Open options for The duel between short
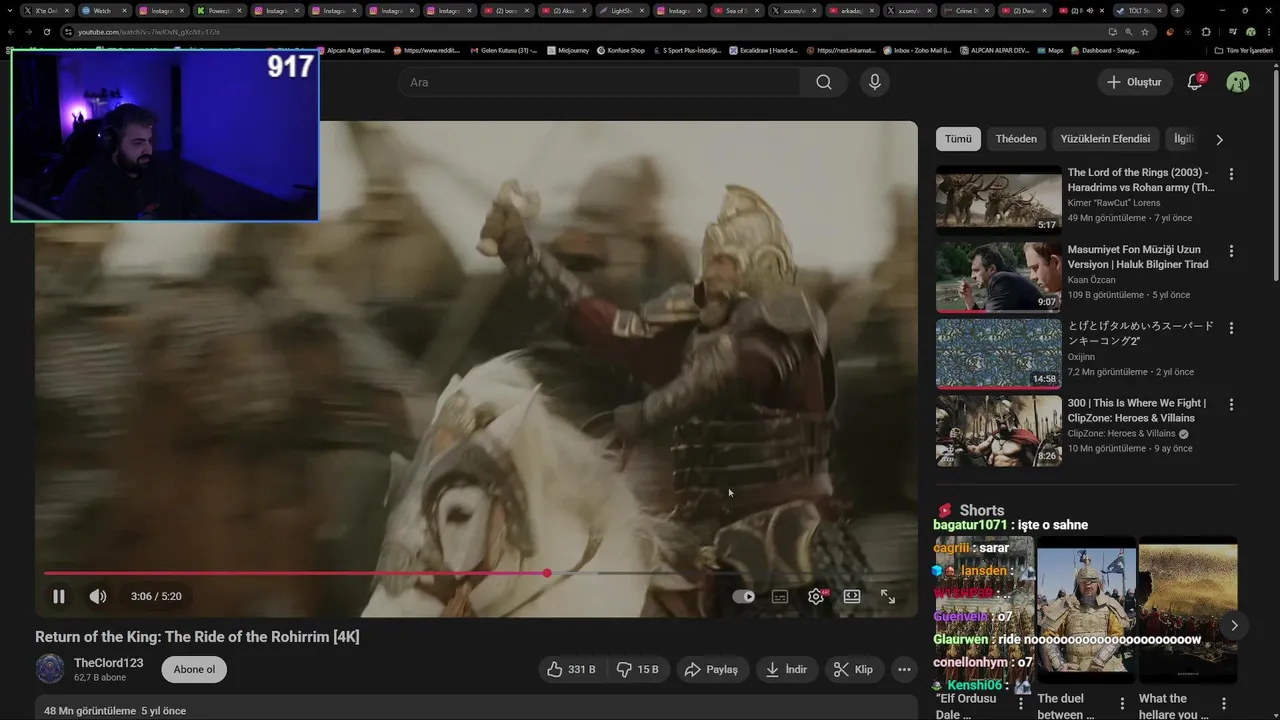The height and width of the screenshot is (720, 1280). click(x=1122, y=704)
